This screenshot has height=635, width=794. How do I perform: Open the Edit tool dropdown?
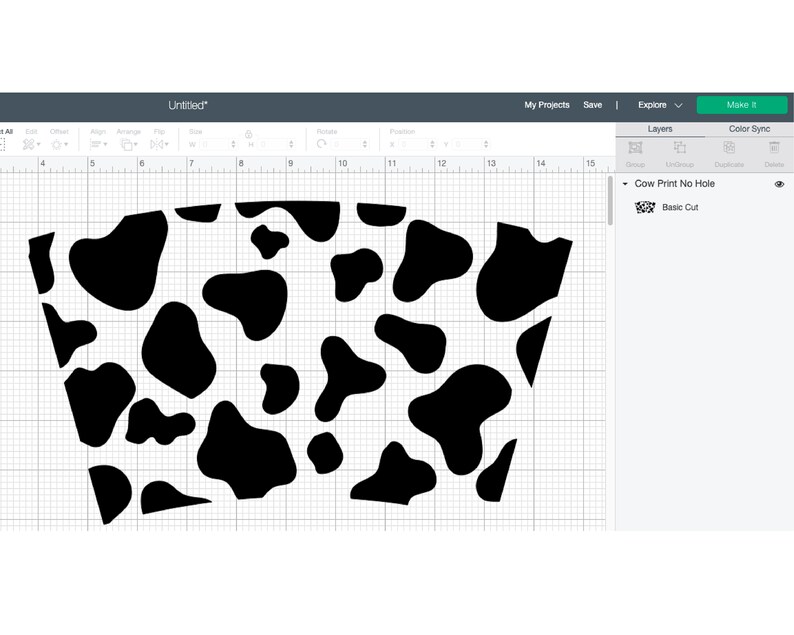(x=31, y=144)
